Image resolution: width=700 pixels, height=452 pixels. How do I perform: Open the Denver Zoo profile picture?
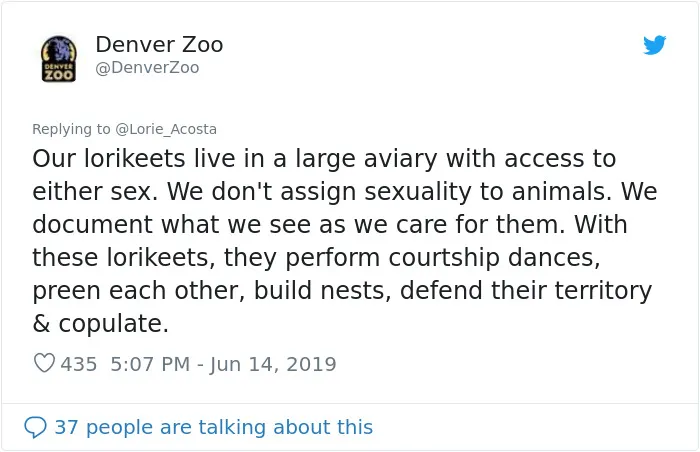click(58, 59)
